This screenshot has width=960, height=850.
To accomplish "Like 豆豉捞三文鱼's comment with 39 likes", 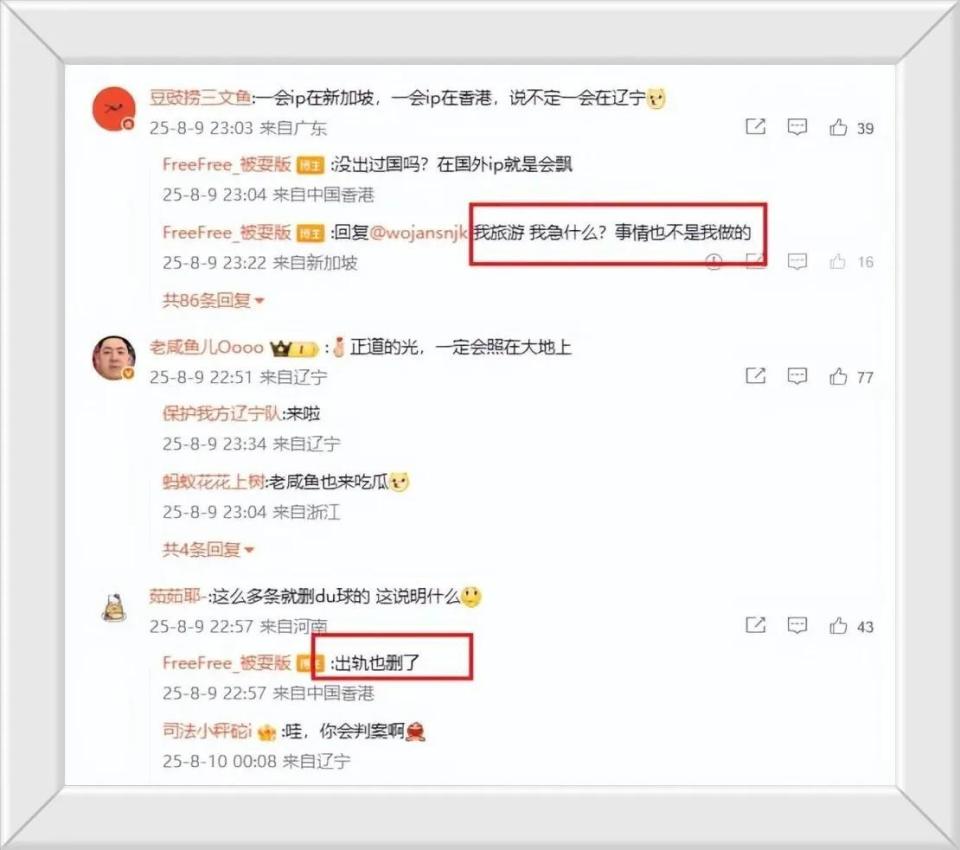I will pyautogui.click(x=838, y=127).
